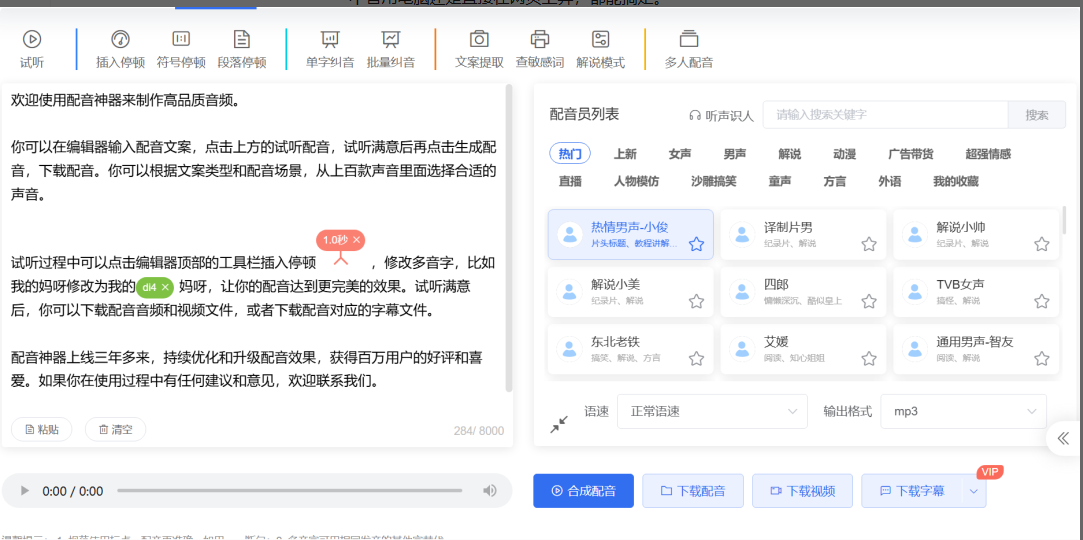Screen dimensions: 1083x540
Task: Click the 清空 clear button
Action: (x=115, y=430)
